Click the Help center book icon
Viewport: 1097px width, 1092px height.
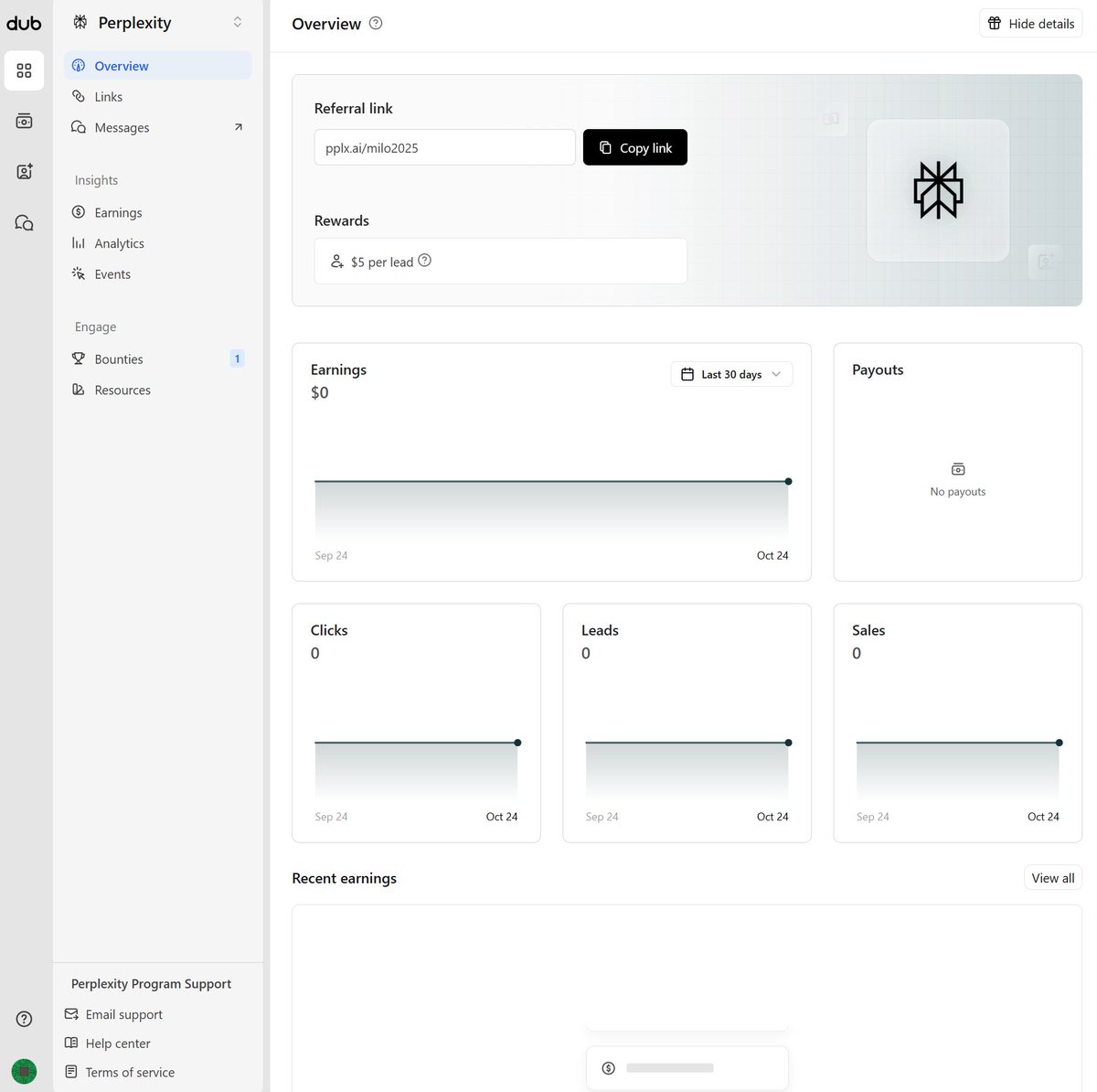pyautogui.click(x=71, y=1043)
